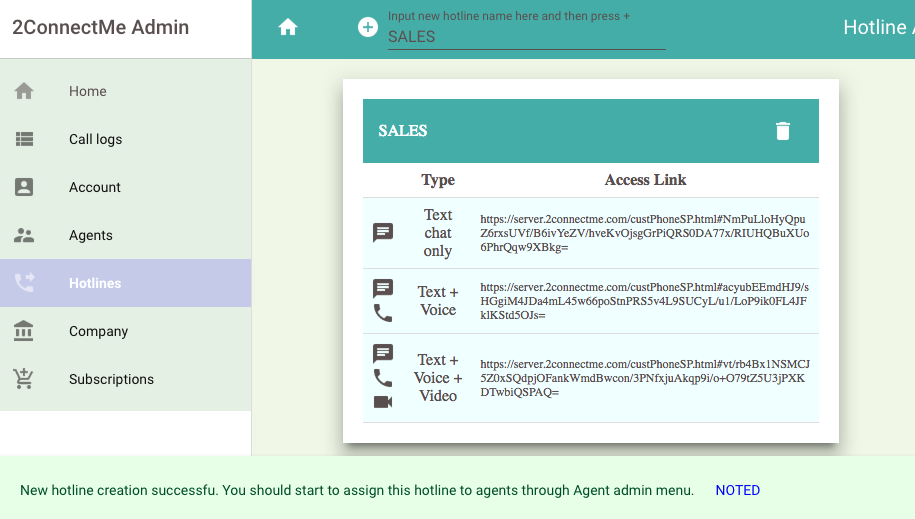
Task: Click the Call logs list icon
Action: [25, 139]
